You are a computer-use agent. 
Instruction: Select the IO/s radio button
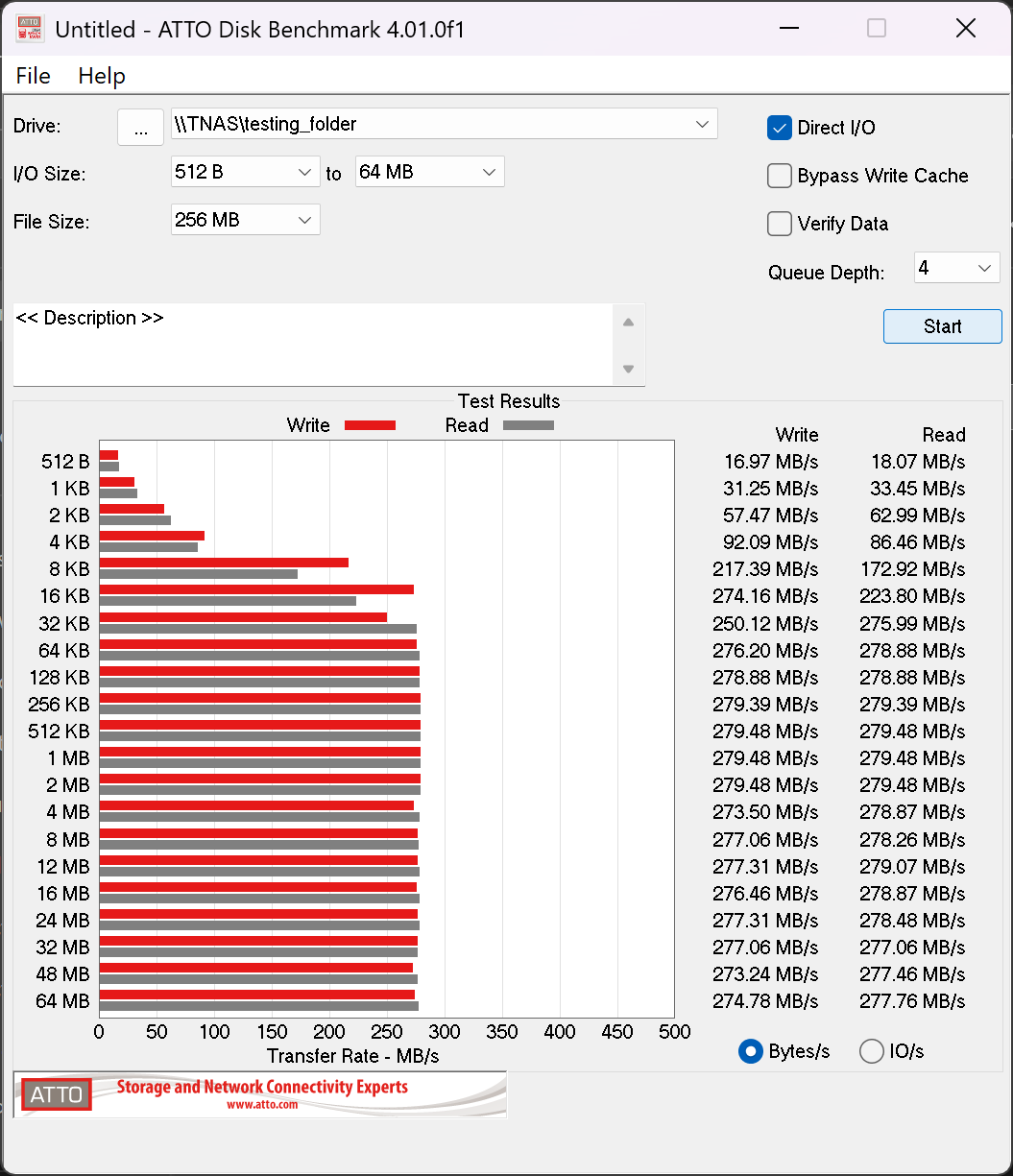871,1051
